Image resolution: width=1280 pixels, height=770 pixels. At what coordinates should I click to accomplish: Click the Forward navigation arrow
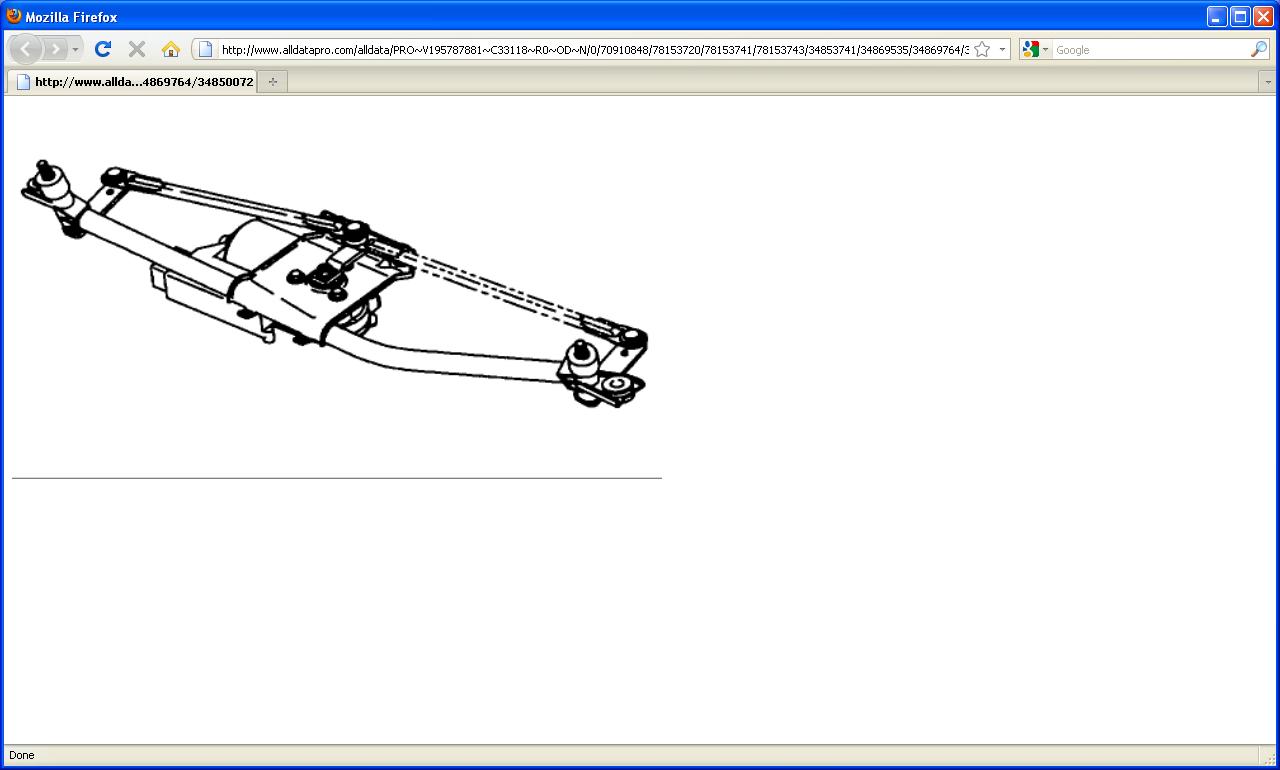click(56, 49)
